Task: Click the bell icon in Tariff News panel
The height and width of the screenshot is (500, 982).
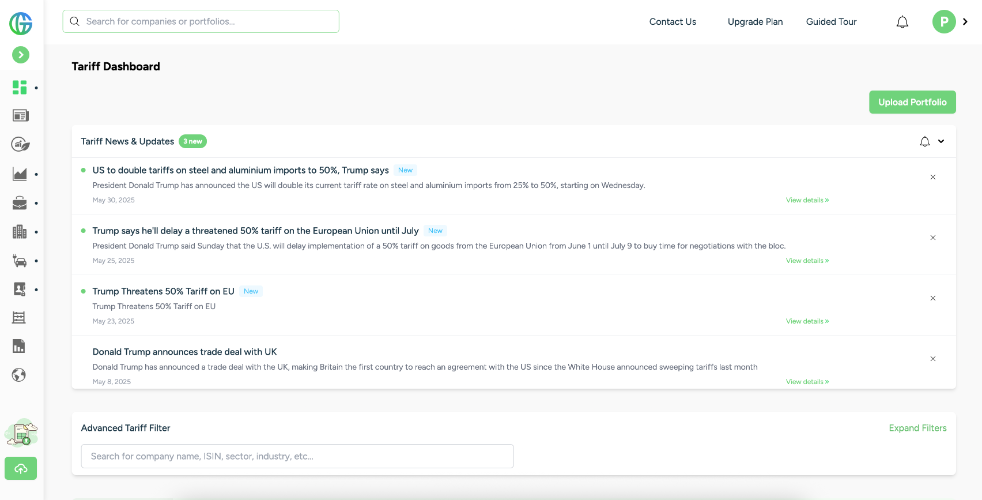Action: click(924, 142)
